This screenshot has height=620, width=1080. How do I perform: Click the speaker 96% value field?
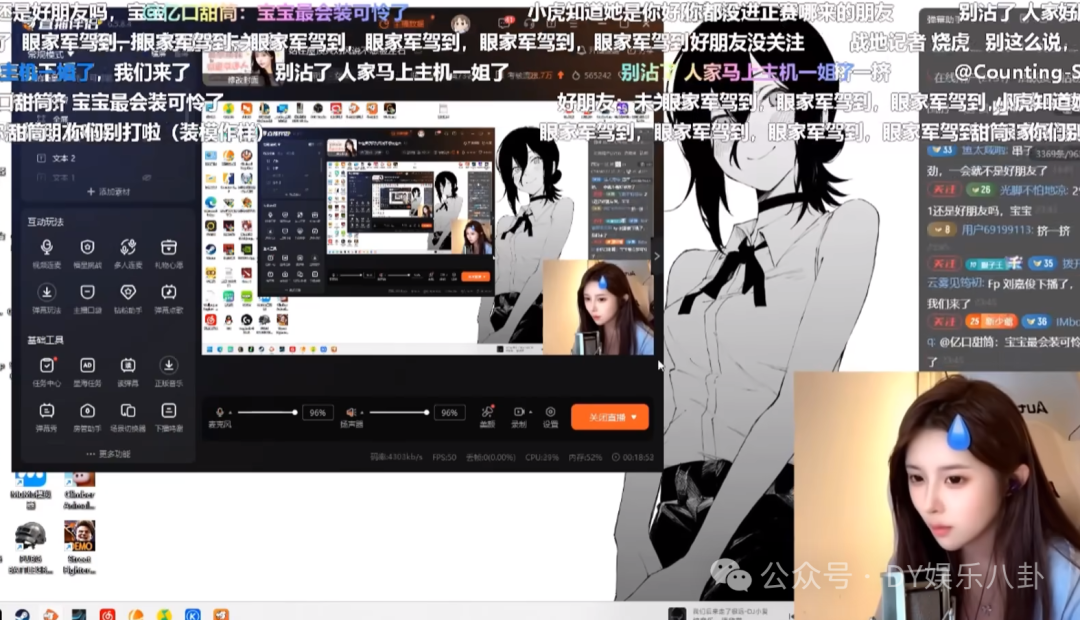pyautogui.click(x=449, y=413)
